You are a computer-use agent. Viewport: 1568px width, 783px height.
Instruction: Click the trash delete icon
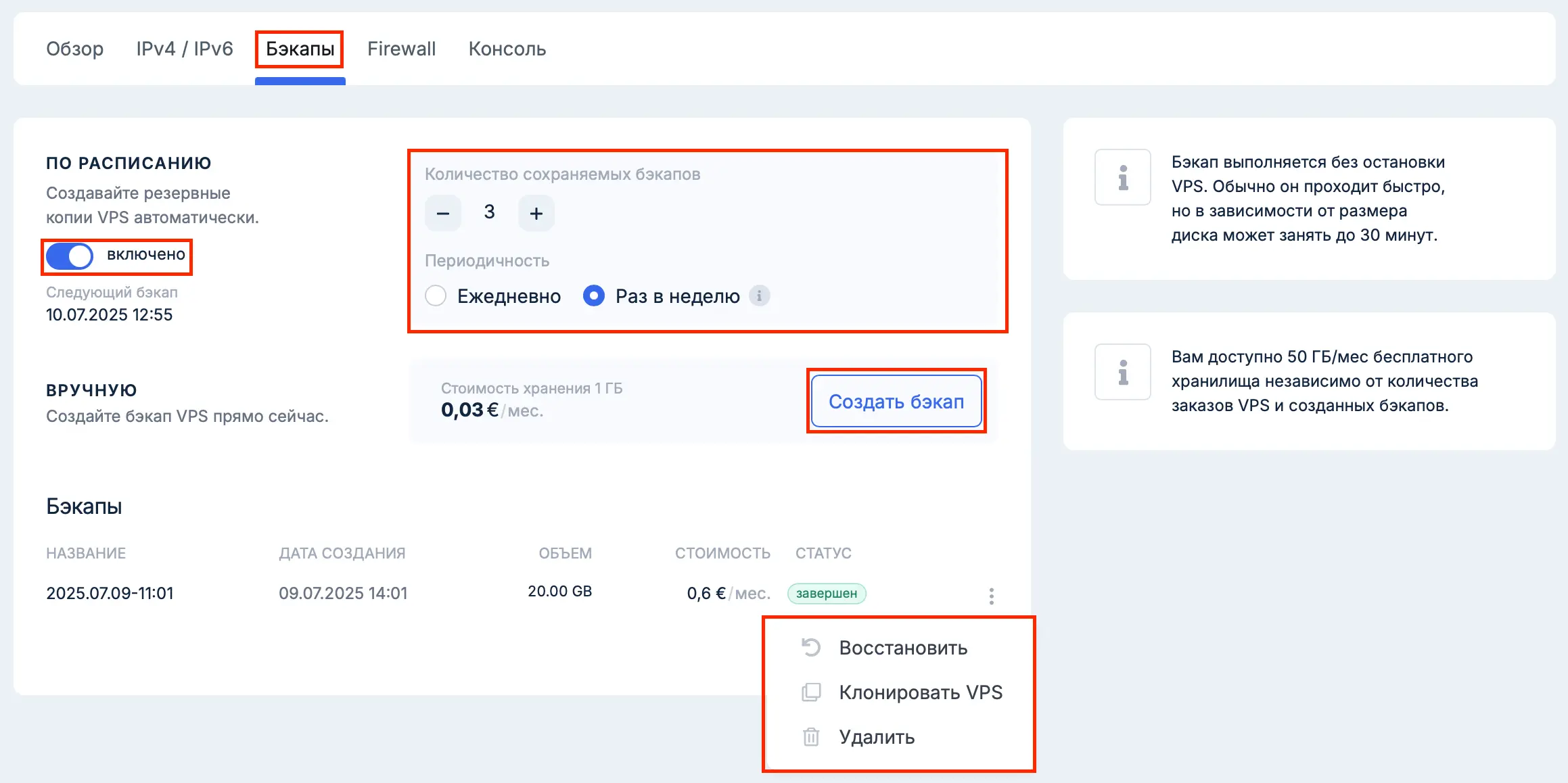point(810,737)
